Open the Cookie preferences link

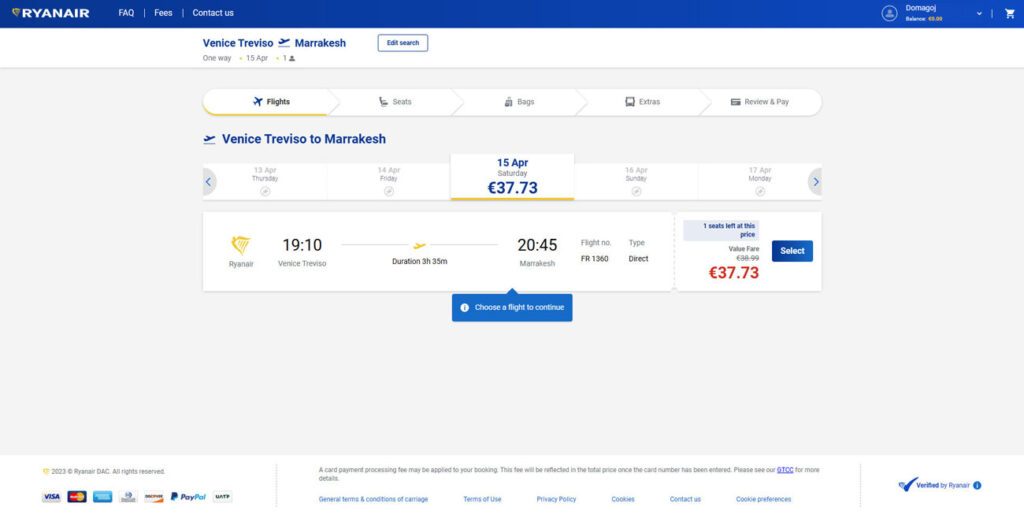[x=763, y=500]
